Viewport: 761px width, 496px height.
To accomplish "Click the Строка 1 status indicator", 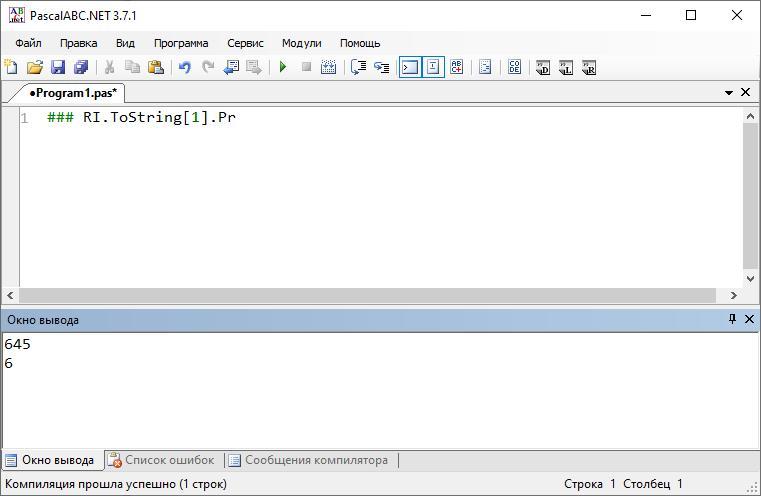I will pos(590,484).
